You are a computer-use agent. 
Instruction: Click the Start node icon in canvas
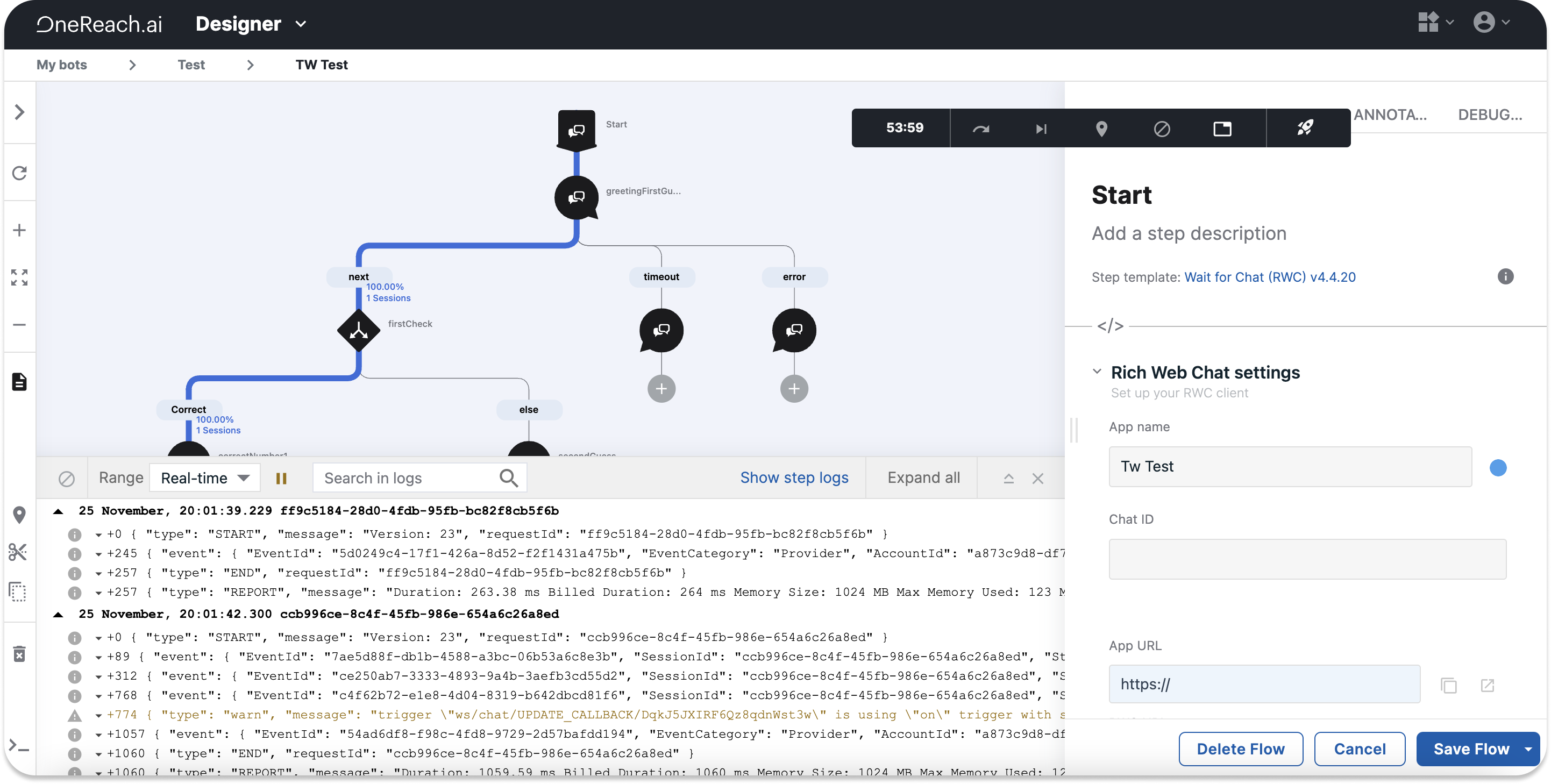coord(577,128)
